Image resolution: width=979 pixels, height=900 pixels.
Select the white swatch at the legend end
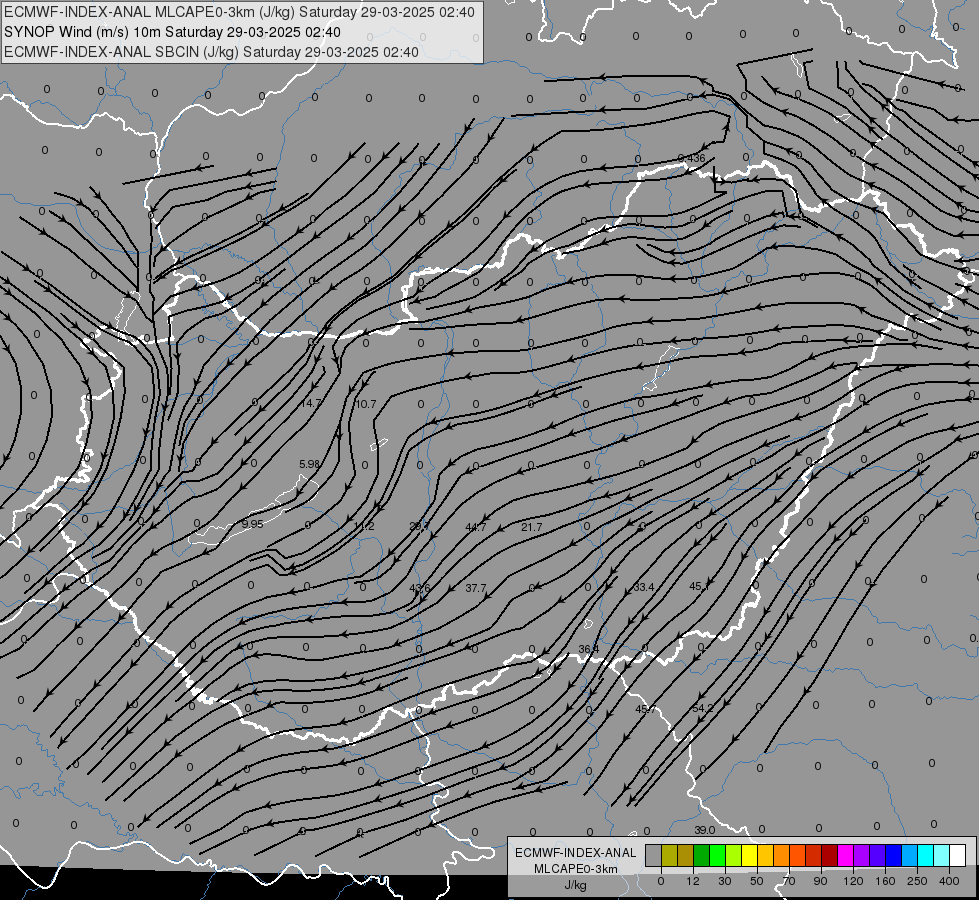point(957,855)
